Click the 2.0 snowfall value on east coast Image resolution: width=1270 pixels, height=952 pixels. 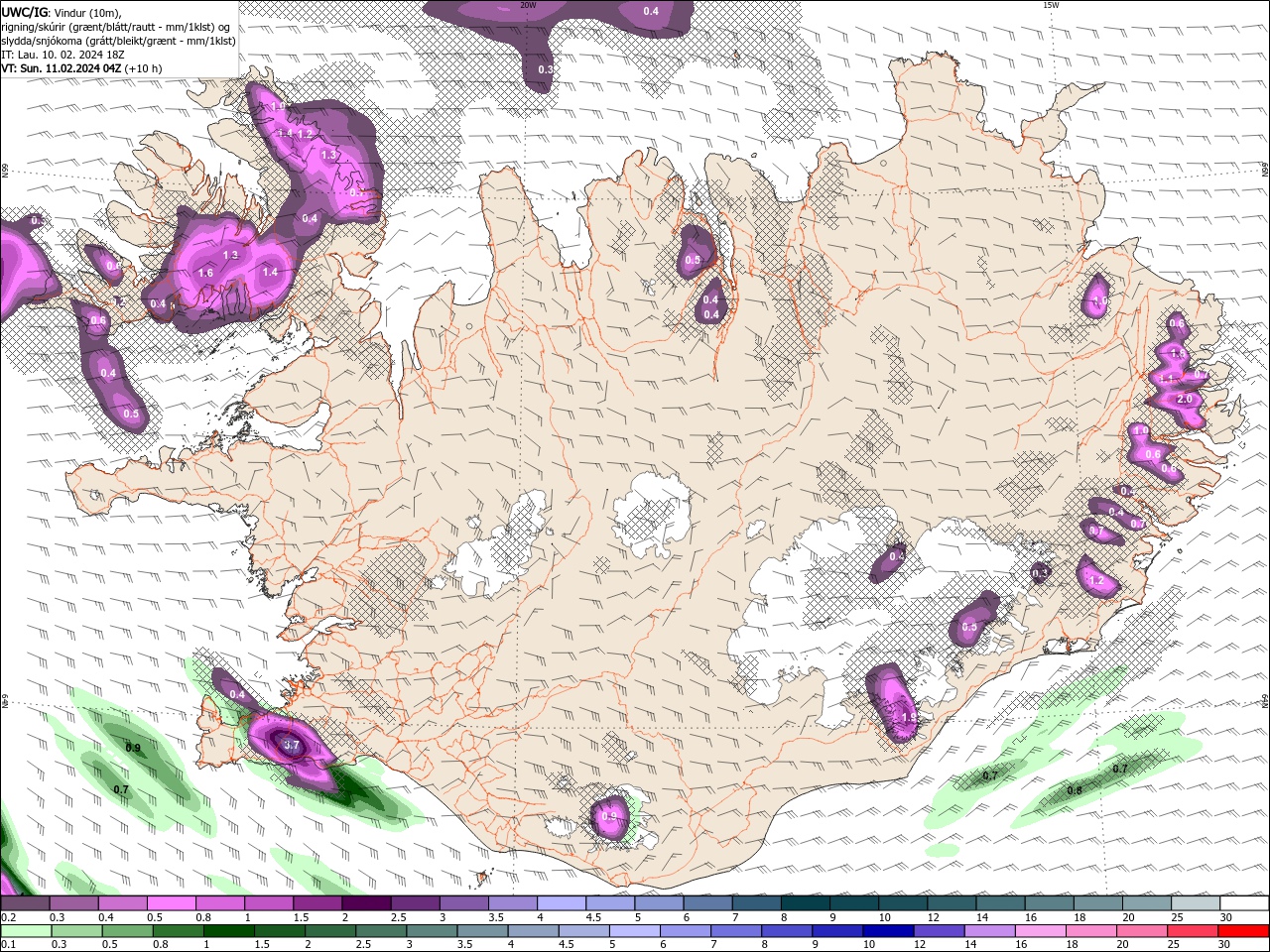tap(1185, 399)
